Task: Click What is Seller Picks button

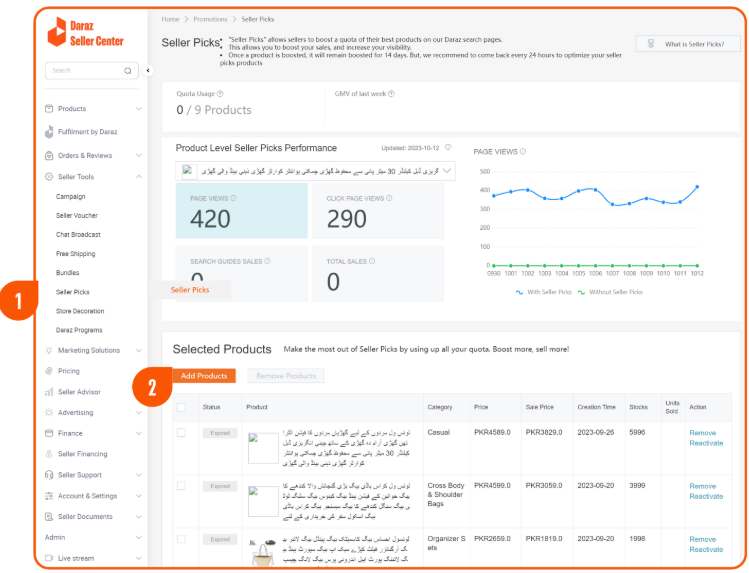Action: (688, 44)
